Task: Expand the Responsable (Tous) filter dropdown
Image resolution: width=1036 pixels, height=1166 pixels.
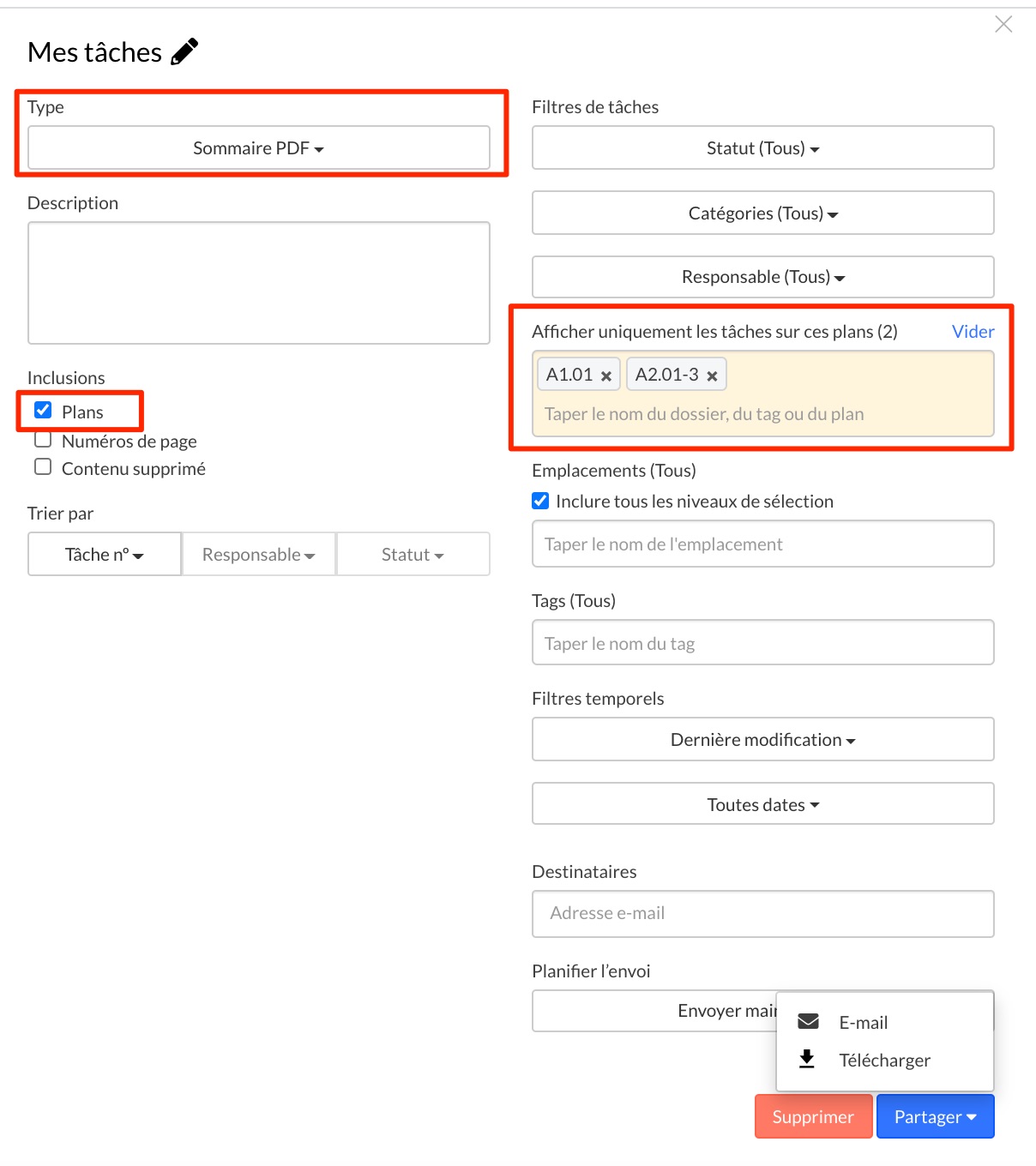Action: click(763, 277)
